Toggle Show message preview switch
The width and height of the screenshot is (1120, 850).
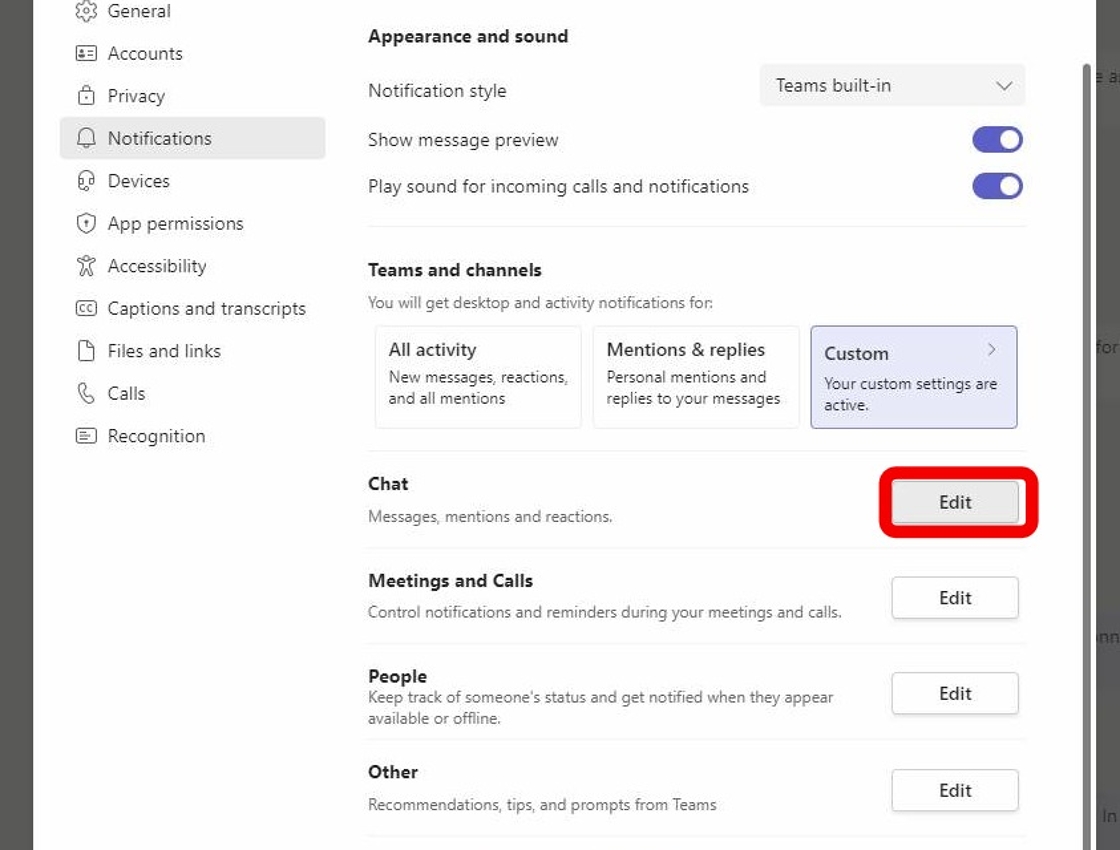pyautogui.click(x=997, y=140)
